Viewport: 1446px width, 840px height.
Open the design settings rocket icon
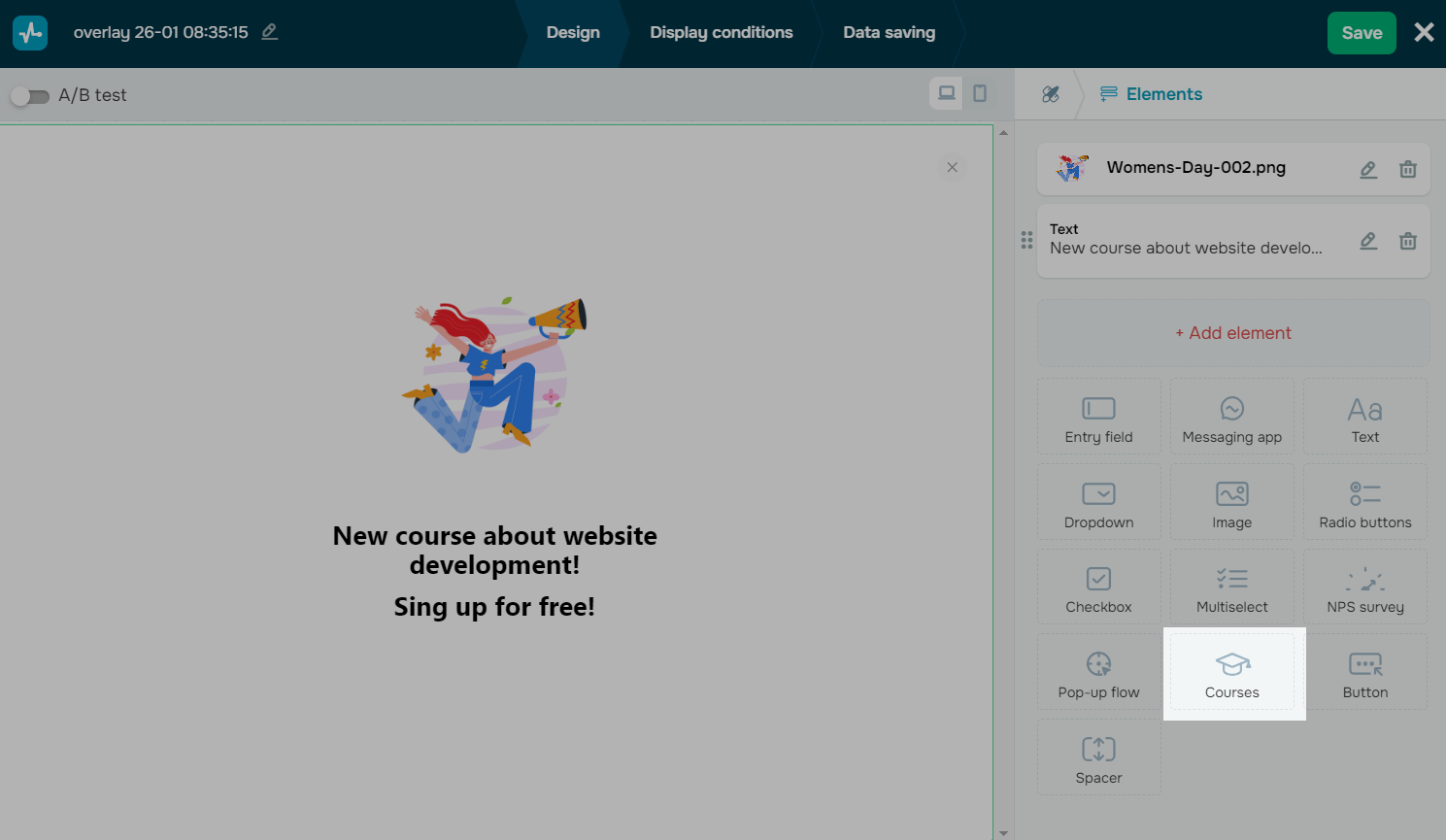[1051, 94]
